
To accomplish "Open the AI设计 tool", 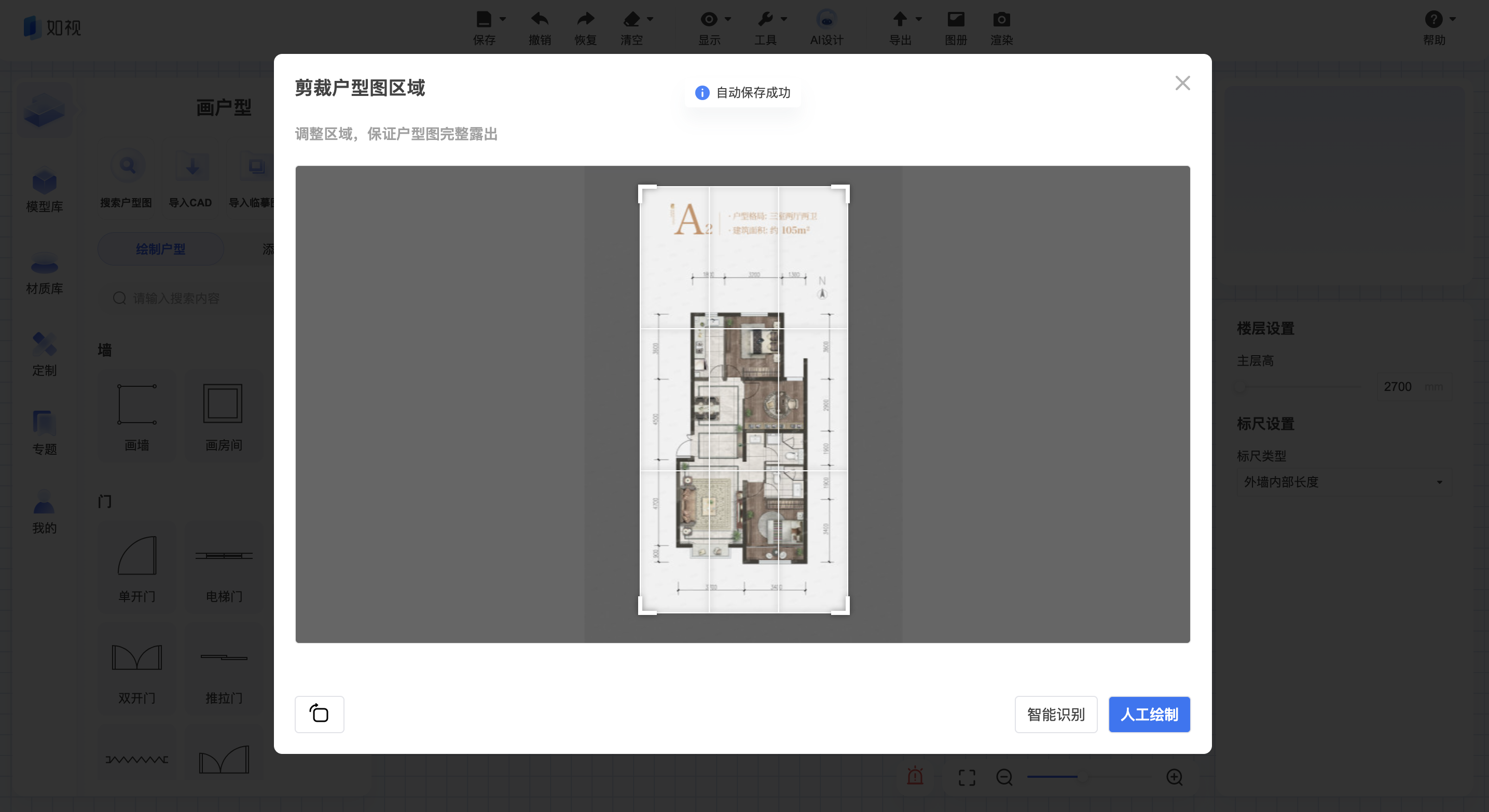I will (x=826, y=27).
